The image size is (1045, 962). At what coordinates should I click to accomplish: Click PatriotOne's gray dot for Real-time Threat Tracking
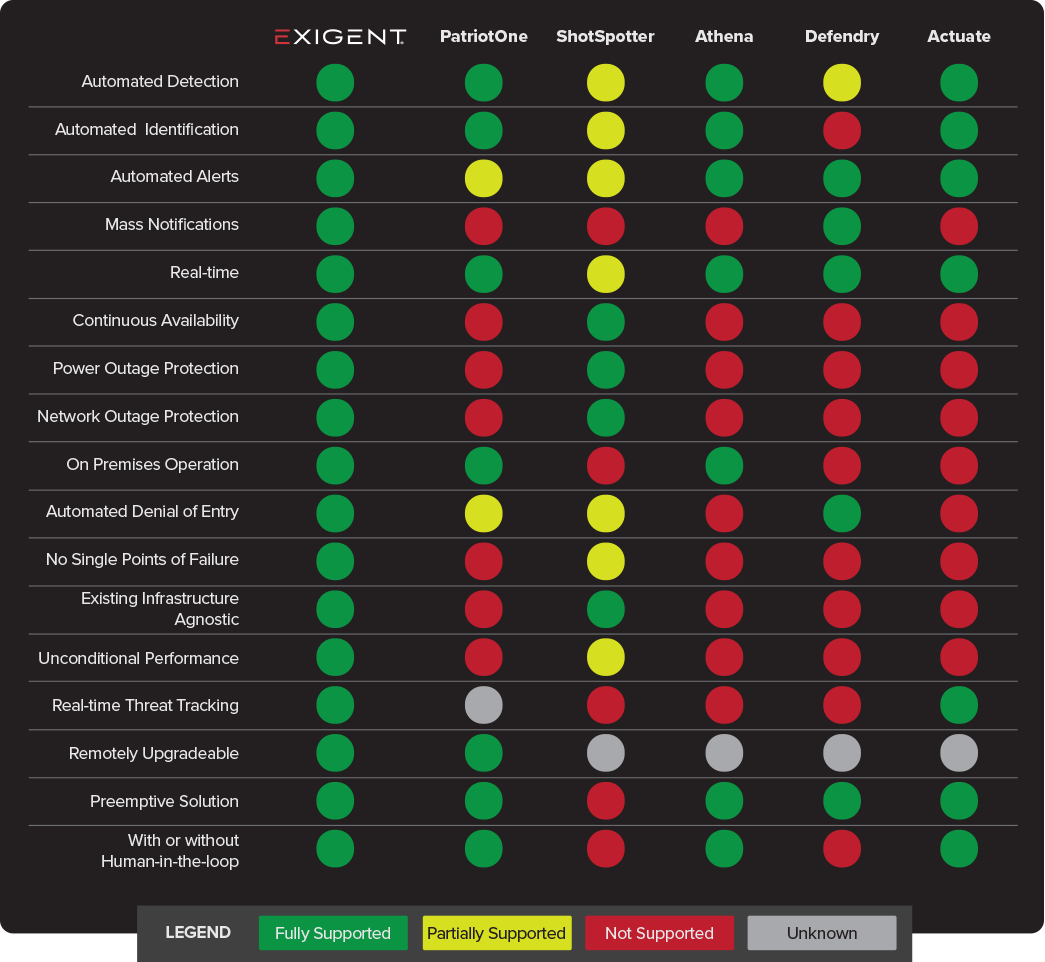[484, 705]
